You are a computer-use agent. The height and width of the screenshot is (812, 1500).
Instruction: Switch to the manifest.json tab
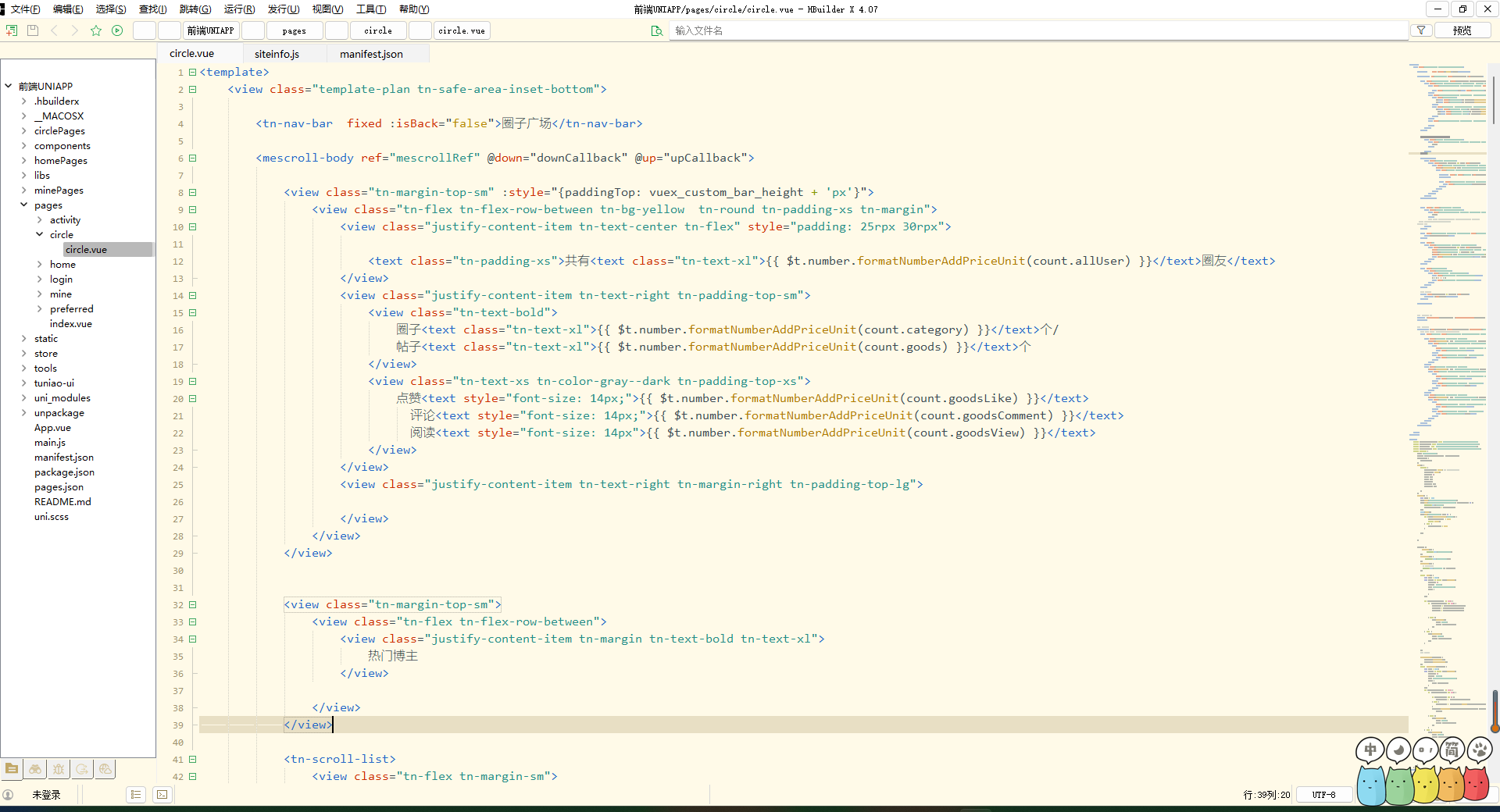click(371, 54)
